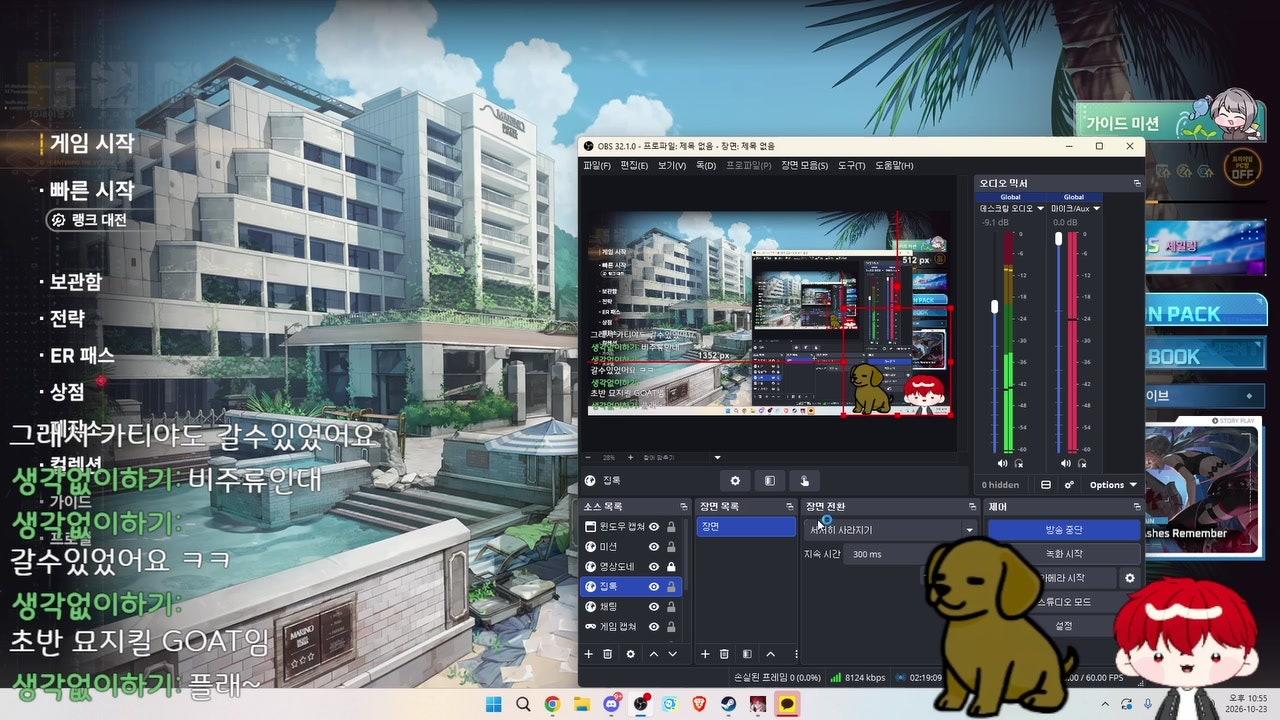Open the 장면 모음(S) menu
The width and height of the screenshot is (1280, 720).
tap(805, 165)
